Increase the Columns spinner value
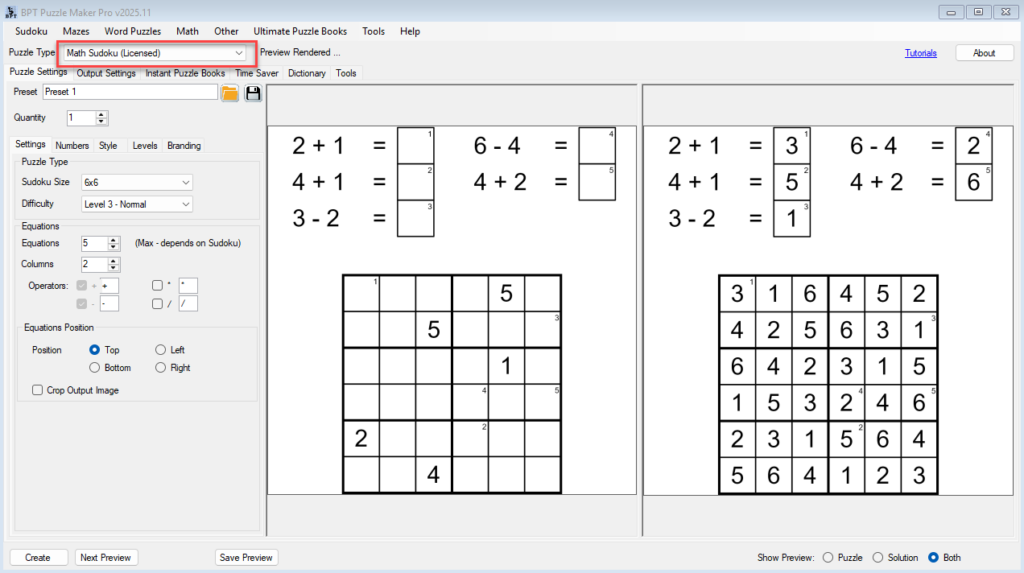This screenshot has width=1024, height=573. [x=113, y=261]
